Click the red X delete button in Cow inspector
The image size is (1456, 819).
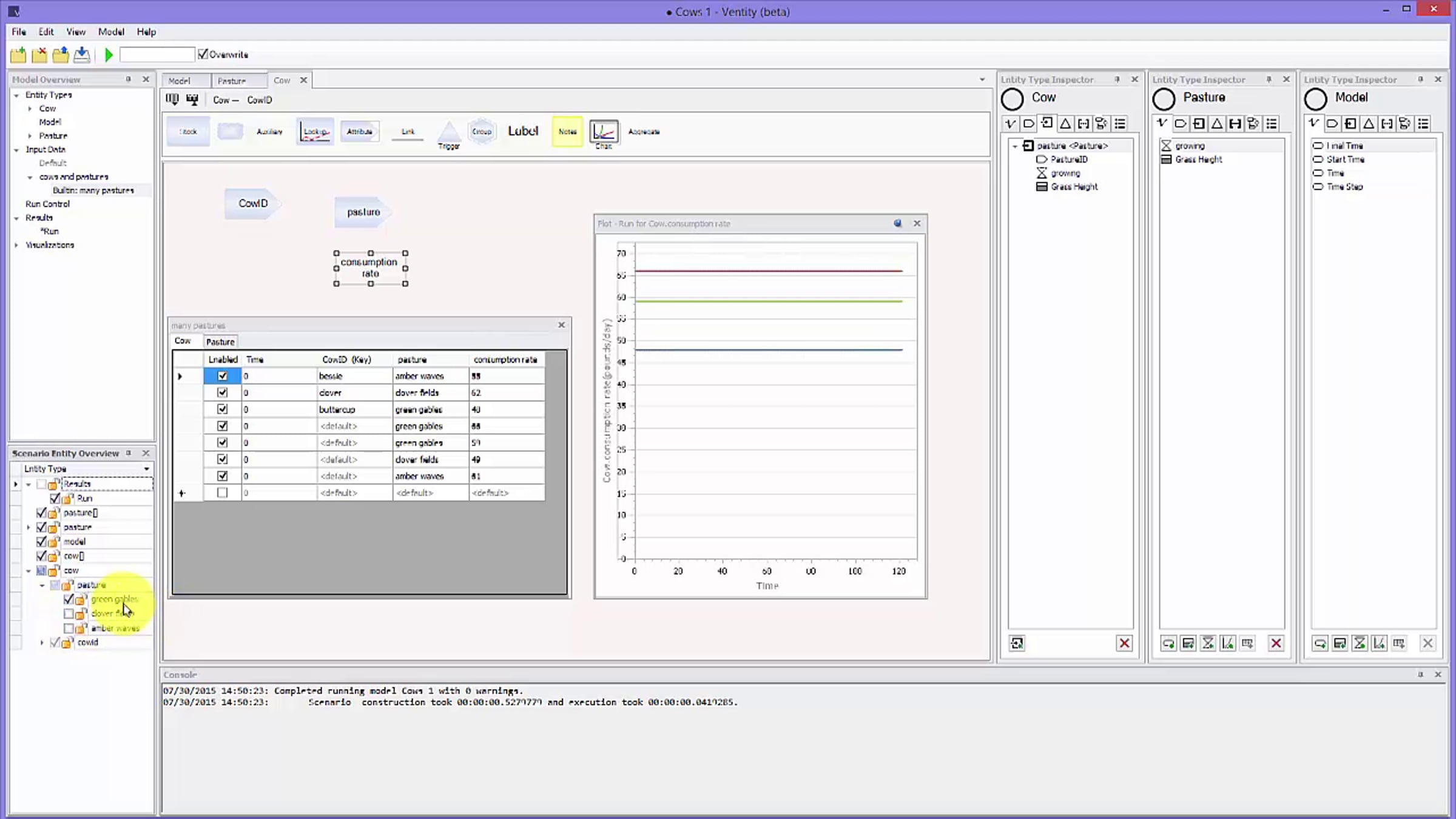pyautogui.click(x=1124, y=643)
